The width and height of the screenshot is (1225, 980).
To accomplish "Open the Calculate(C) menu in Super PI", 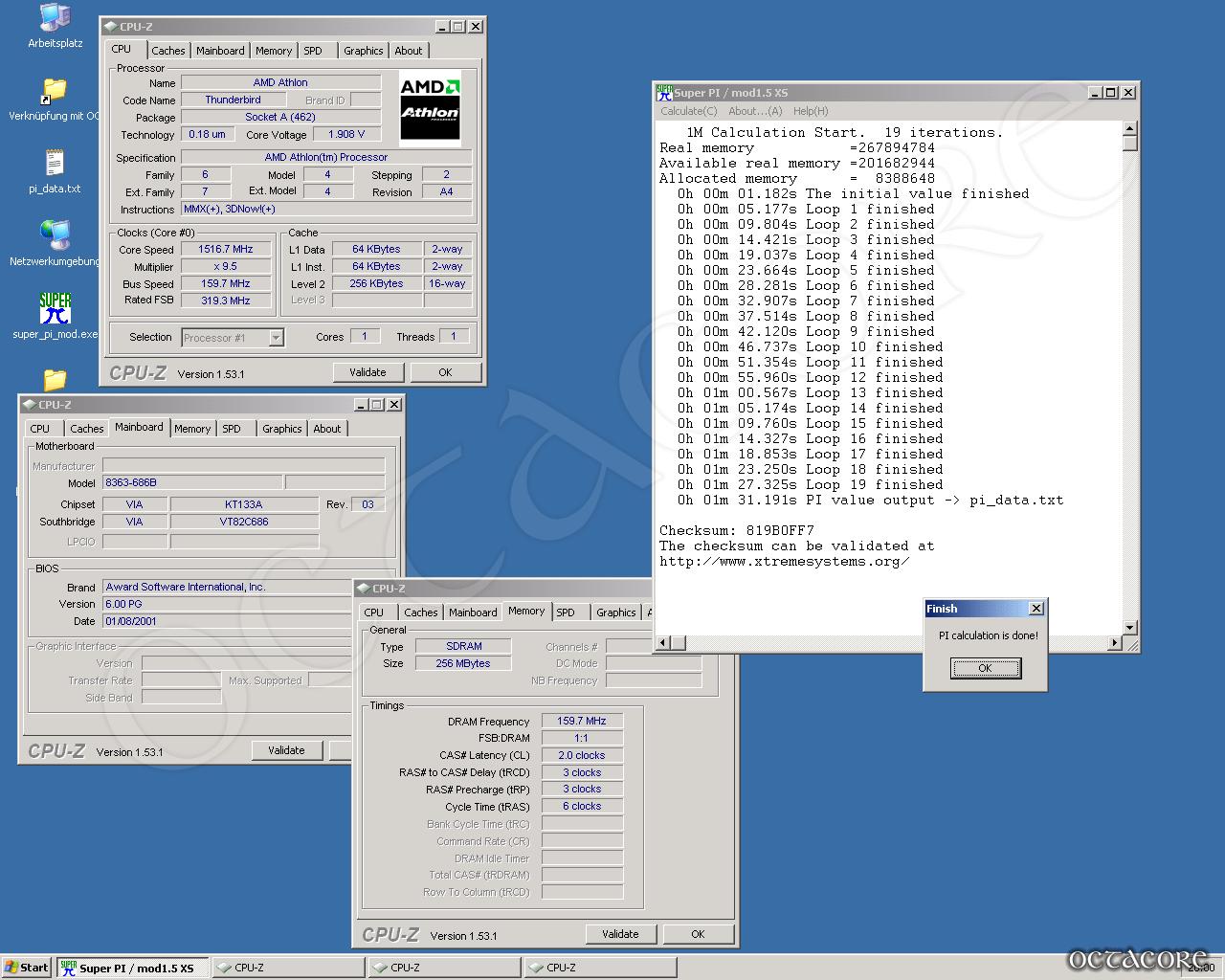I will [x=688, y=111].
